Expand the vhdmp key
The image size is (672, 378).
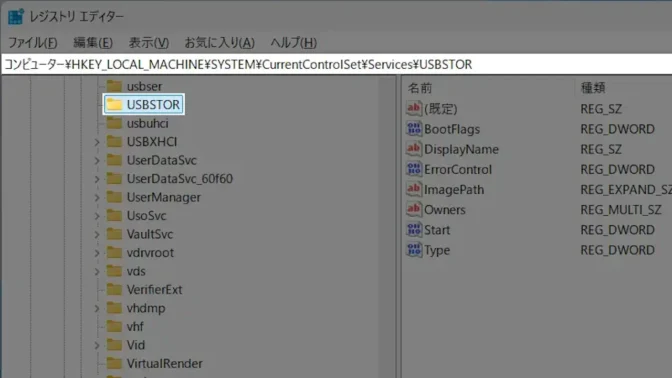(97, 309)
